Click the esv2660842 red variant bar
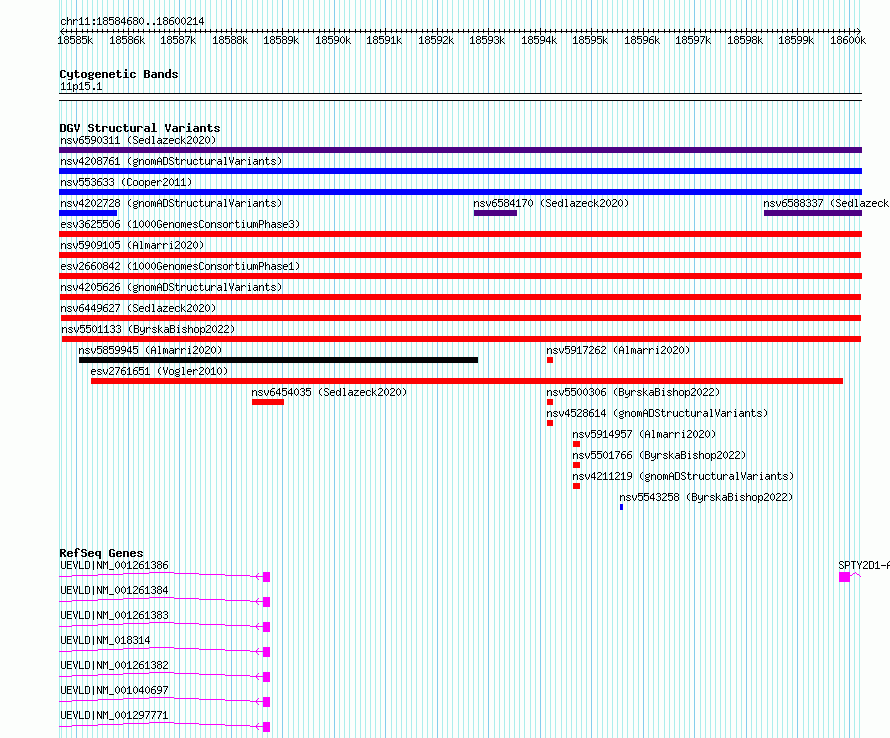Viewport: 890px width, 738px height. coord(460,276)
